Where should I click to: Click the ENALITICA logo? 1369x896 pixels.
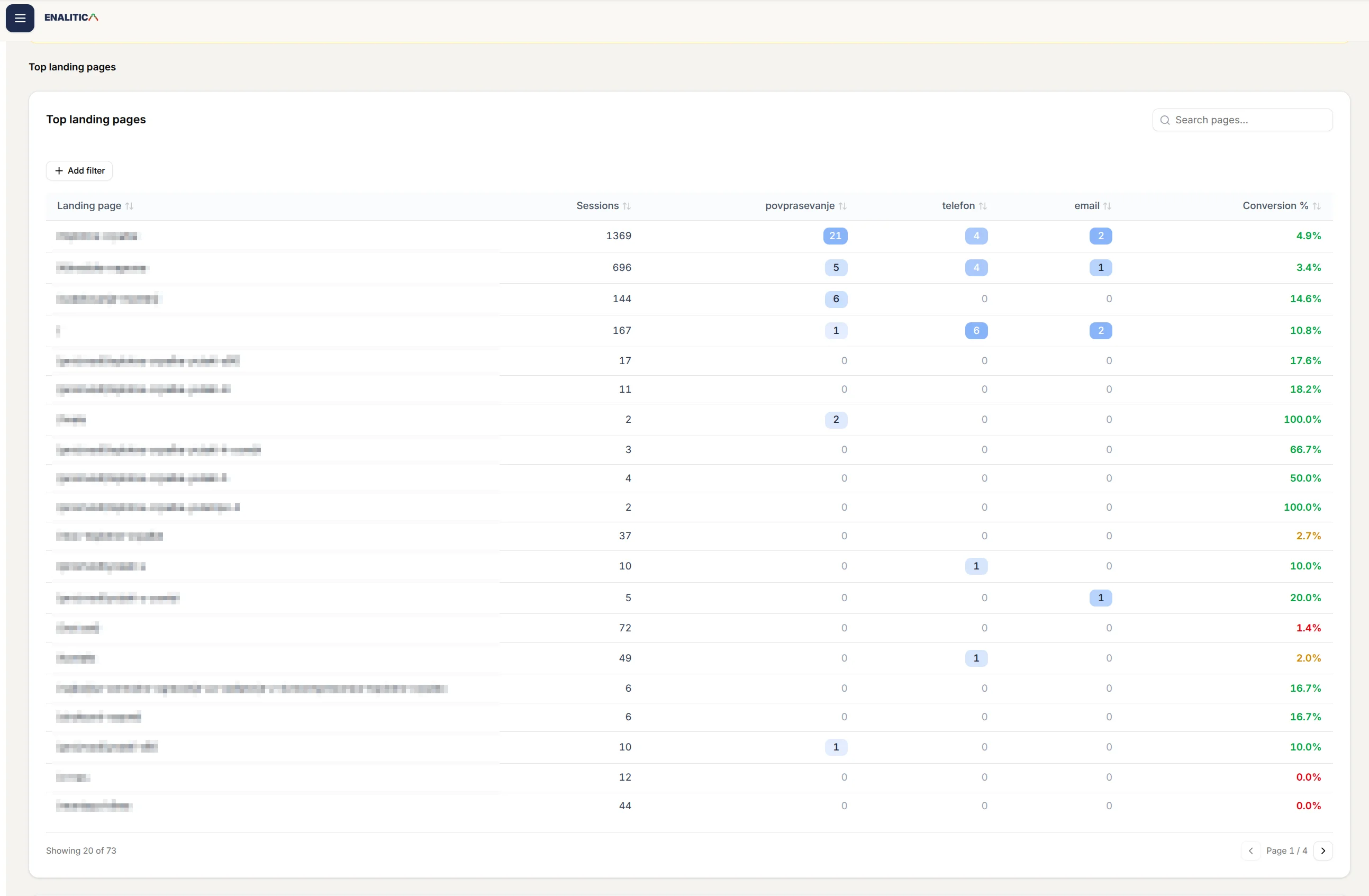(71, 17)
